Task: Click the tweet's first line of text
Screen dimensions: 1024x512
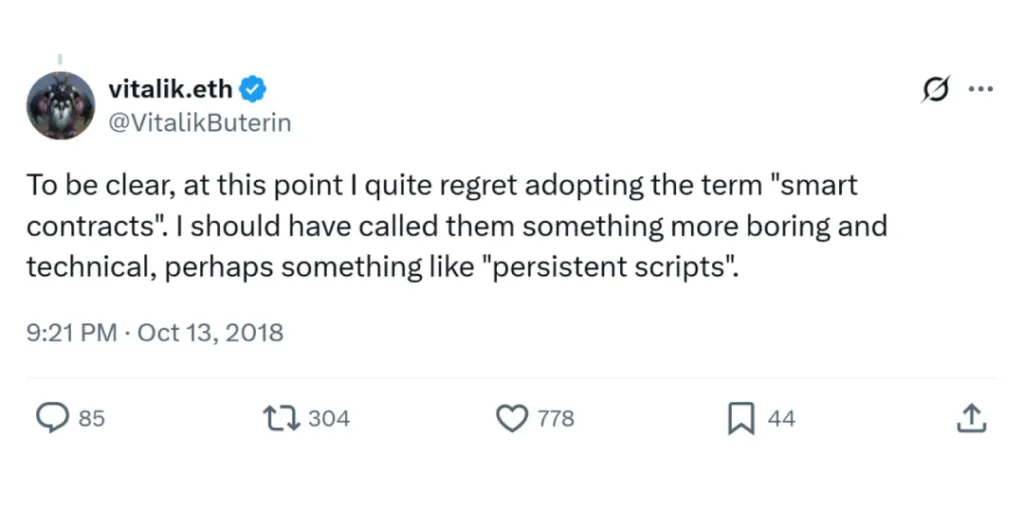Action: pyautogui.click(x=440, y=186)
